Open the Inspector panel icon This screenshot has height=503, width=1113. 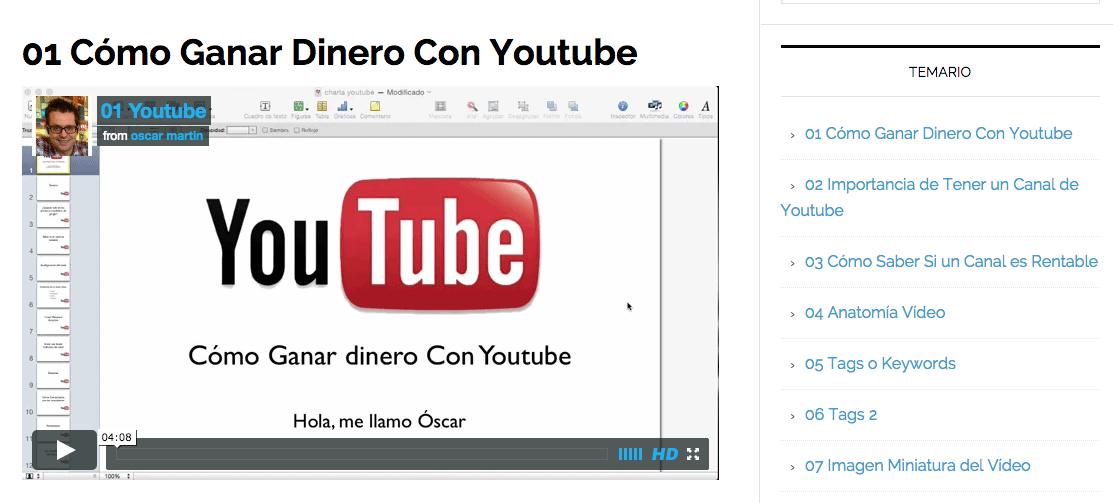[623, 106]
